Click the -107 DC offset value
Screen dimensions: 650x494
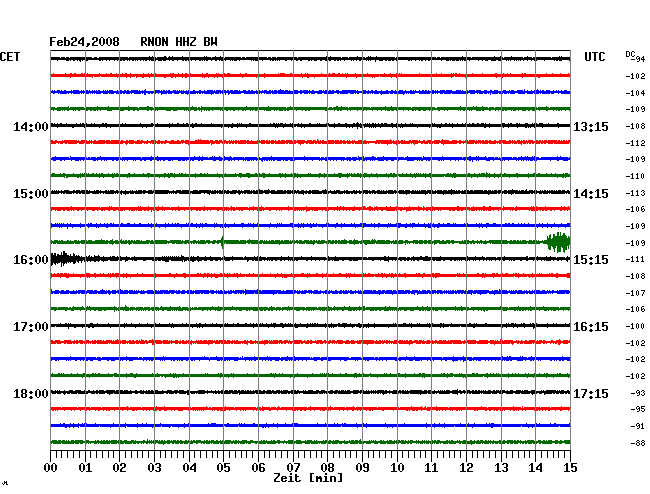coord(635,293)
